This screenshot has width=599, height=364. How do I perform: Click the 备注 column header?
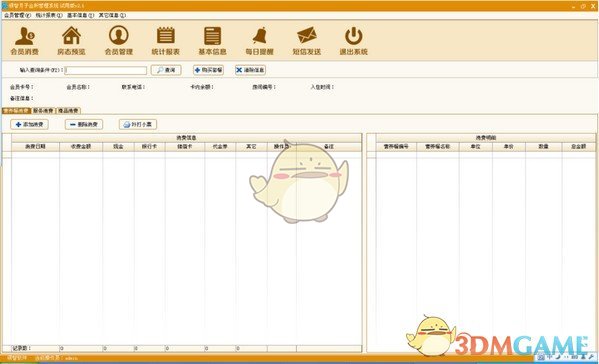[x=329, y=146]
